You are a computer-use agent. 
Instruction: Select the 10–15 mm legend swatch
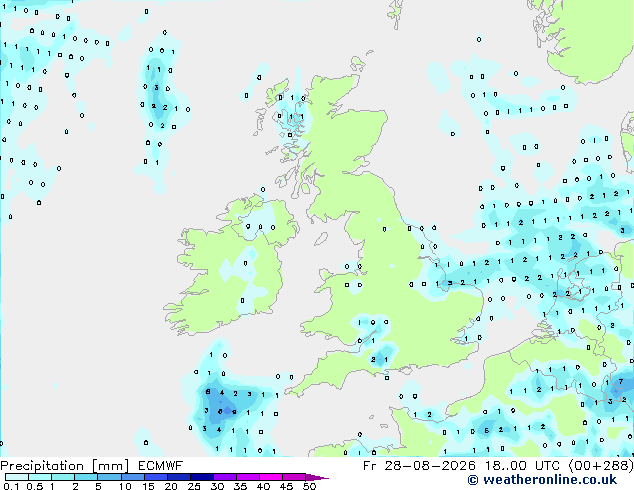tap(132, 477)
